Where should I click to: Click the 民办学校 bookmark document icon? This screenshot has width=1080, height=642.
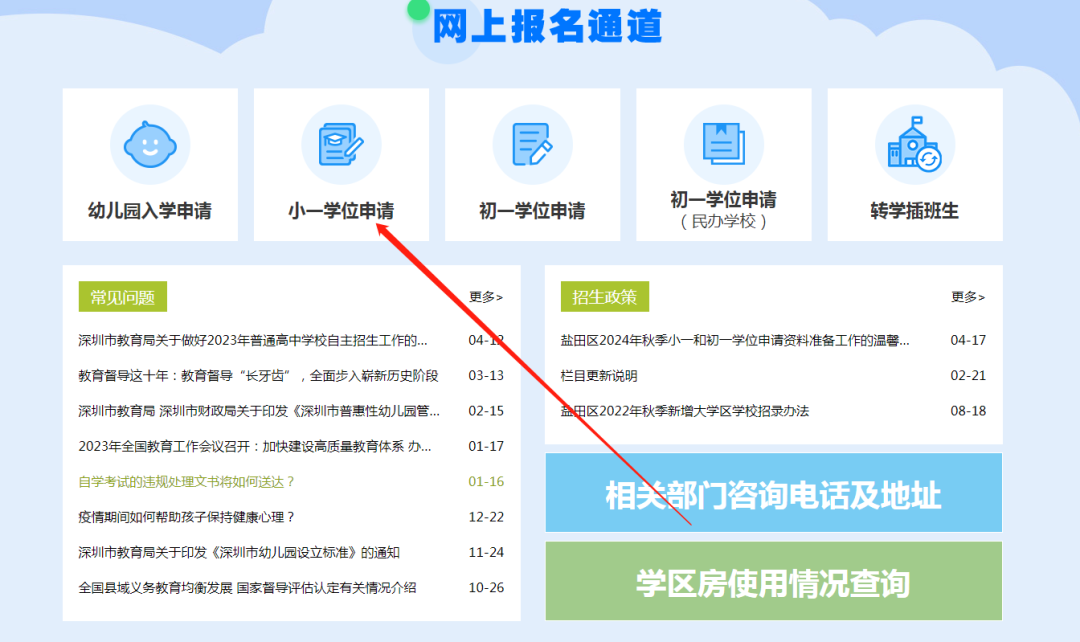pos(723,144)
